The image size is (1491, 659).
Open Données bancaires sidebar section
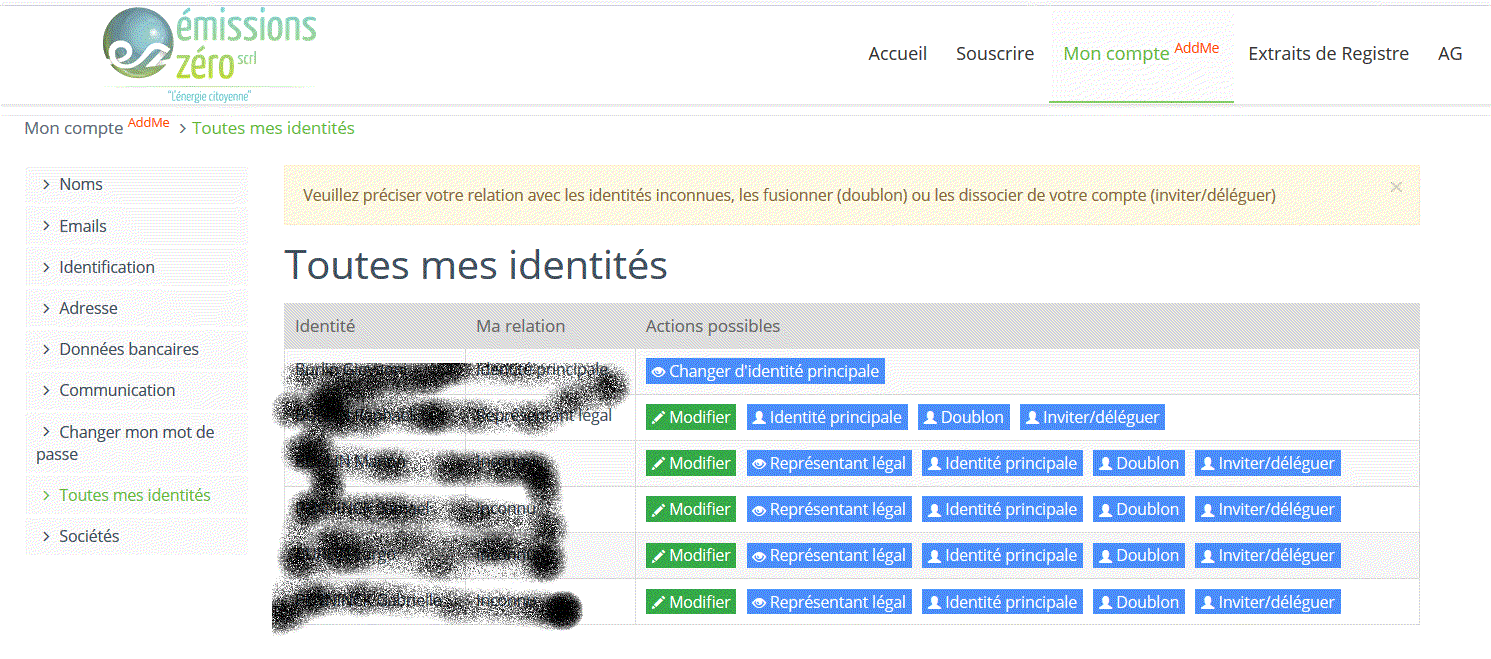[x=129, y=349]
